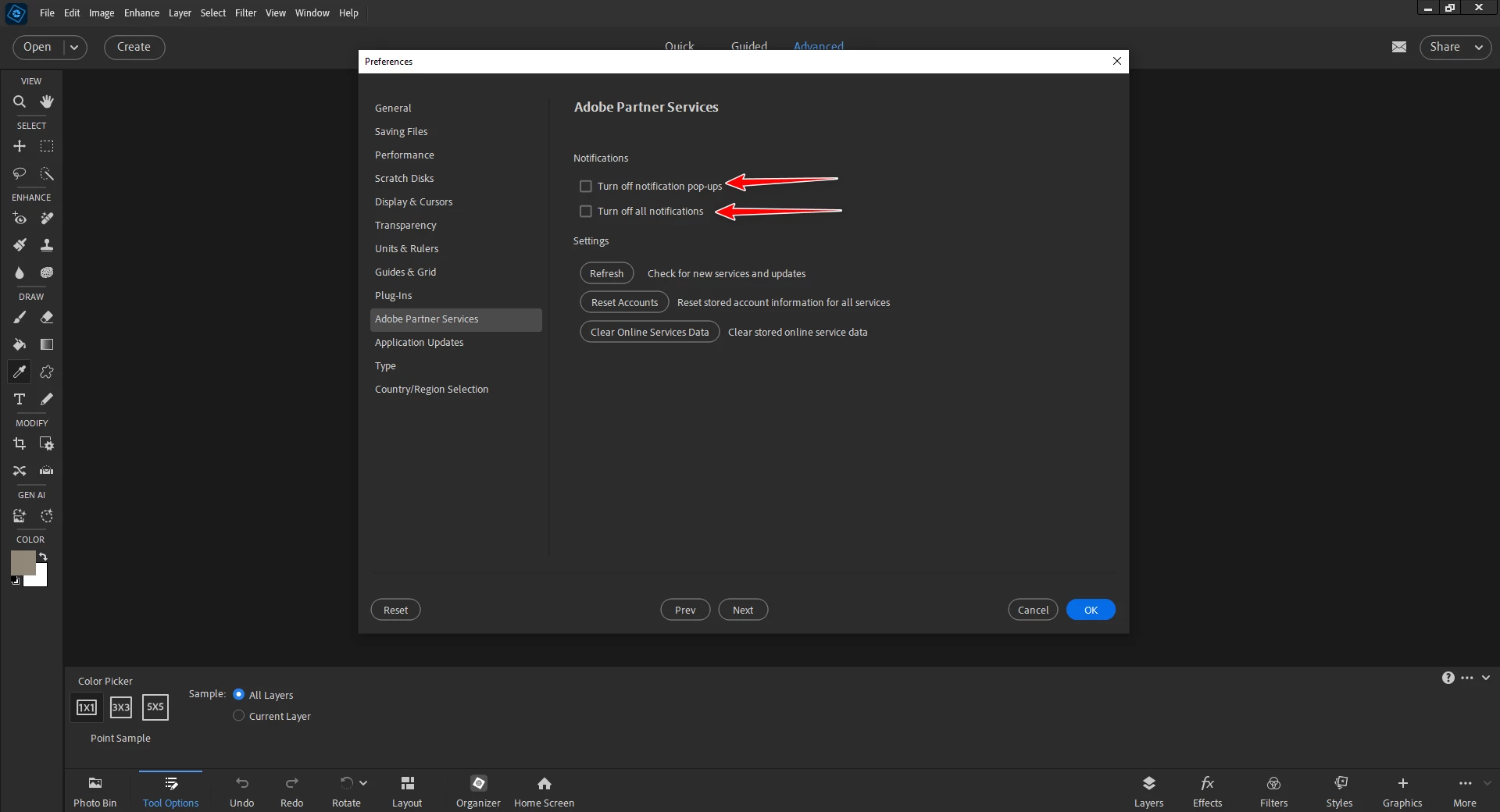Click the Redo icon
Viewport: 1500px width, 812px height.
coord(292,783)
